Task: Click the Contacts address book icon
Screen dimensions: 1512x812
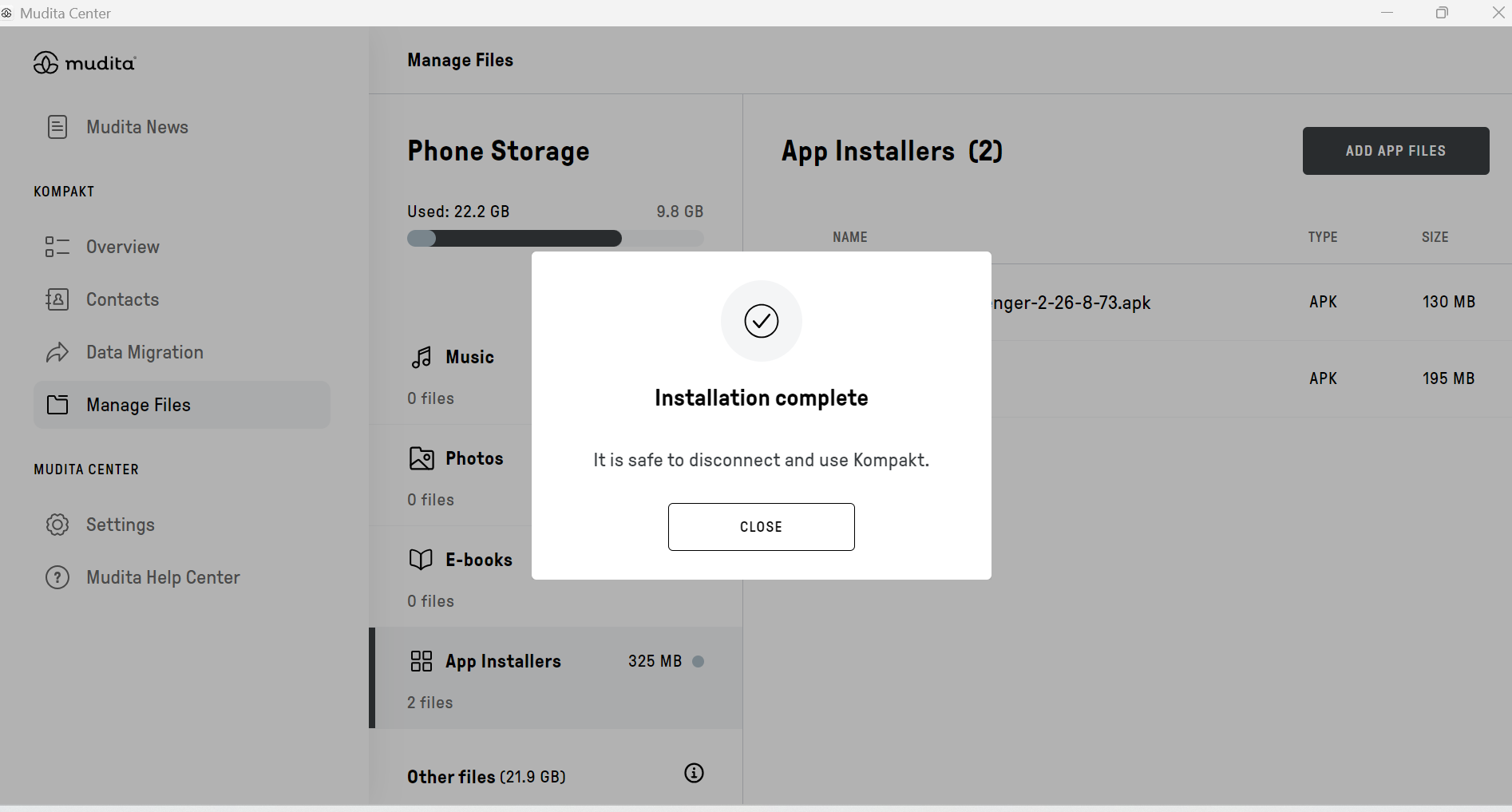Action: coord(57,299)
